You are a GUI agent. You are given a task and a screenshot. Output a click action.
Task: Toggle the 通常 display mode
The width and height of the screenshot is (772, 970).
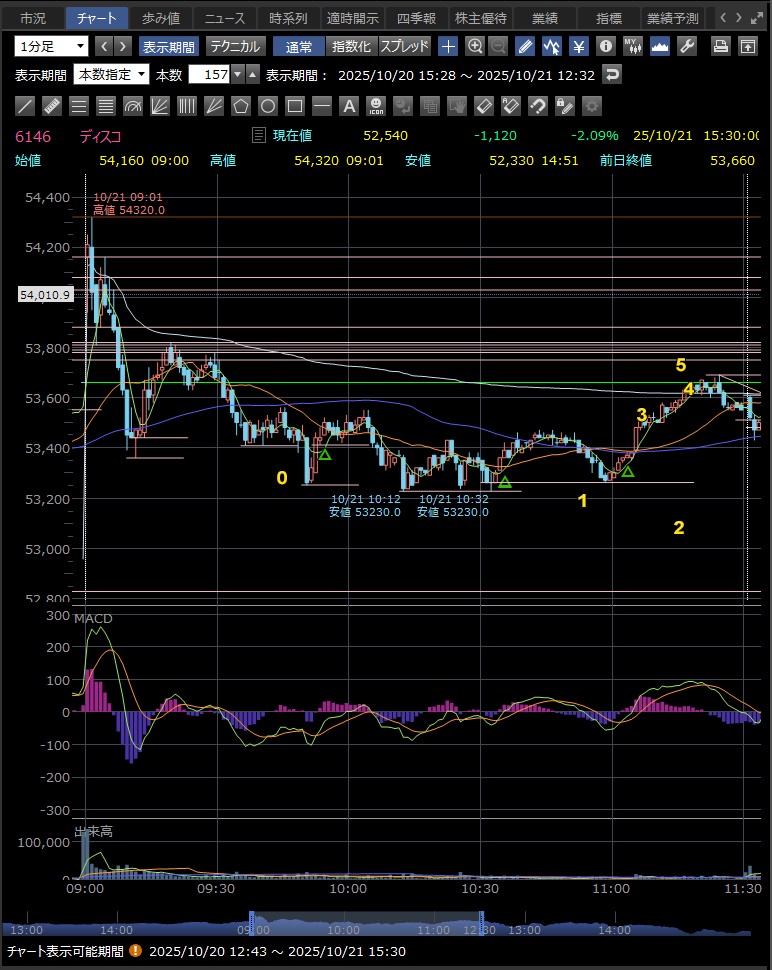[299, 46]
